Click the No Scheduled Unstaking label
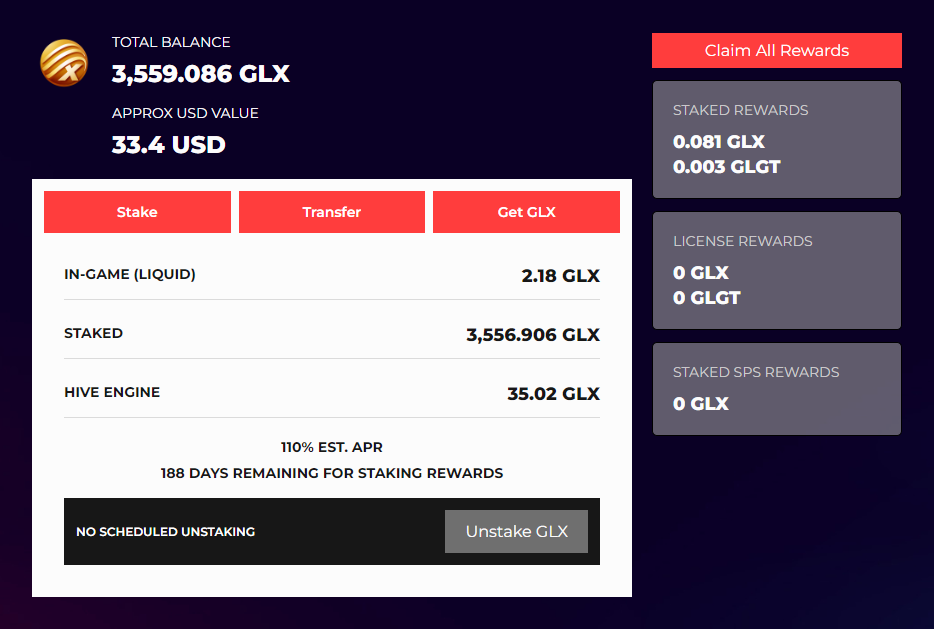The width and height of the screenshot is (934, 629). click(165, 532)
